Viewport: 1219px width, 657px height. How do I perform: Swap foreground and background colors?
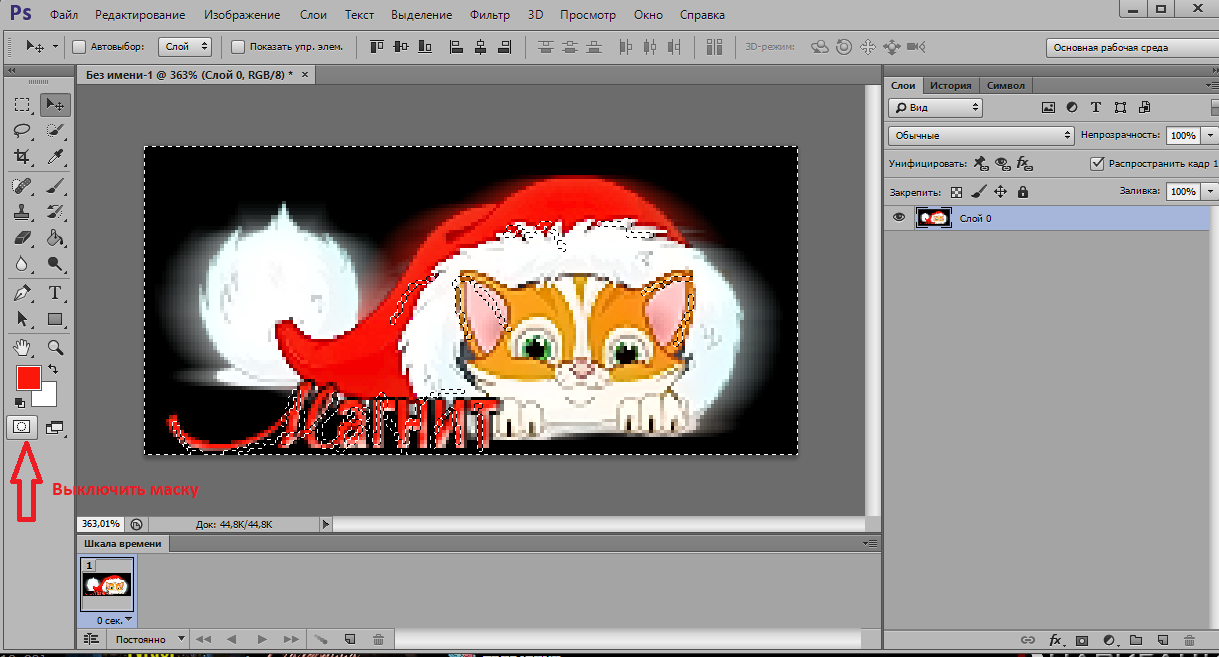click(53, 369)
